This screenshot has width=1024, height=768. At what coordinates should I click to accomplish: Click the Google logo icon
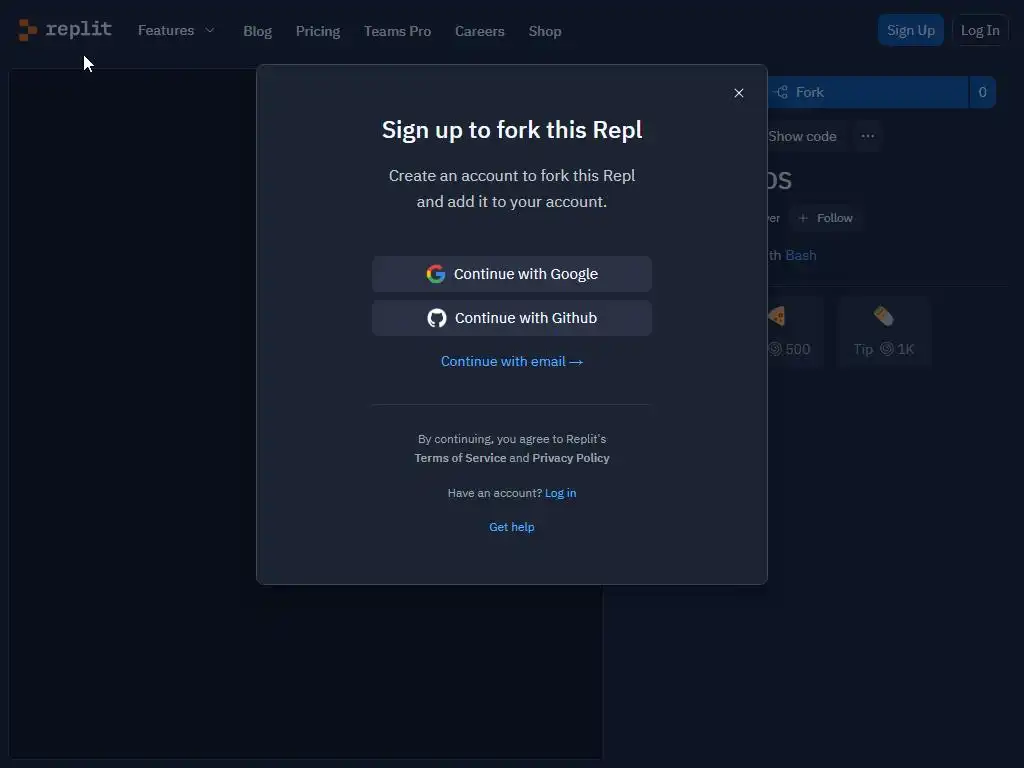[436, 274]
